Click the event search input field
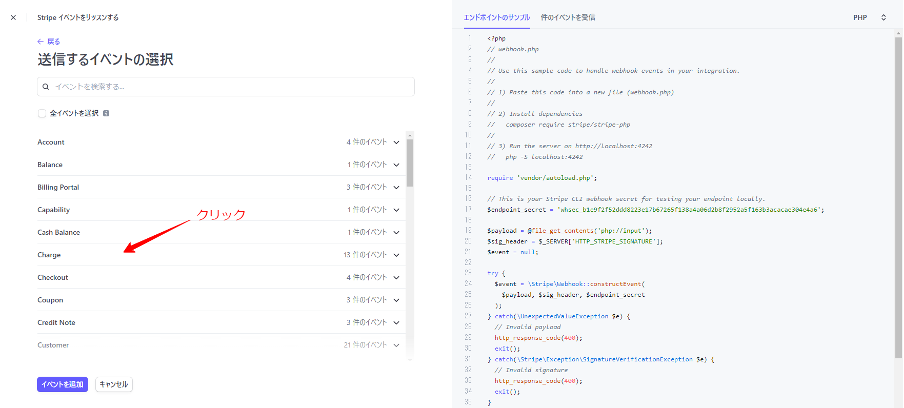This screenshot has width=904, height=408. (225, 87)
